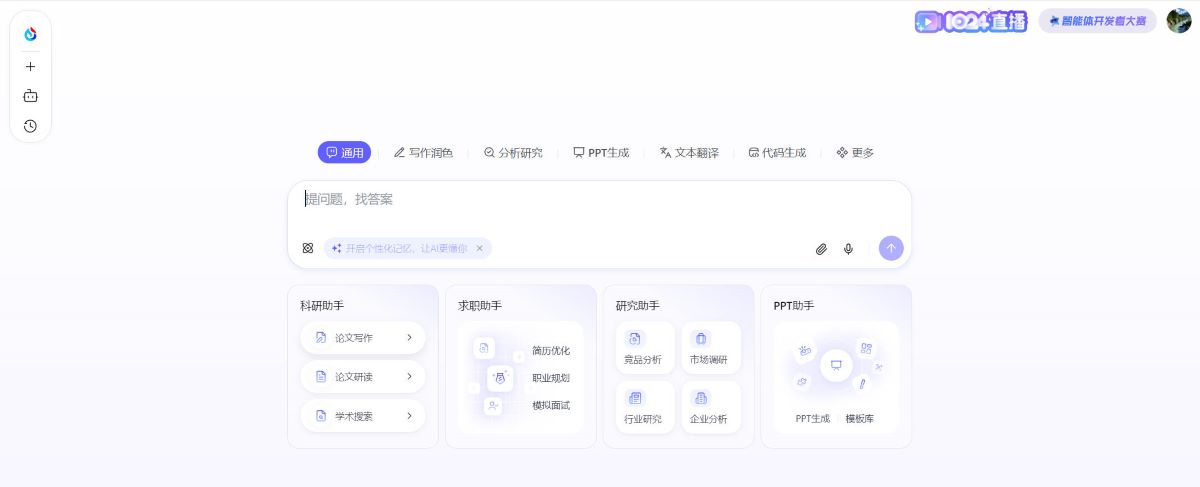The height and width of the screenshot is (487, 1200).
Task: Open chat history clock icon
Action: [30, 126]
